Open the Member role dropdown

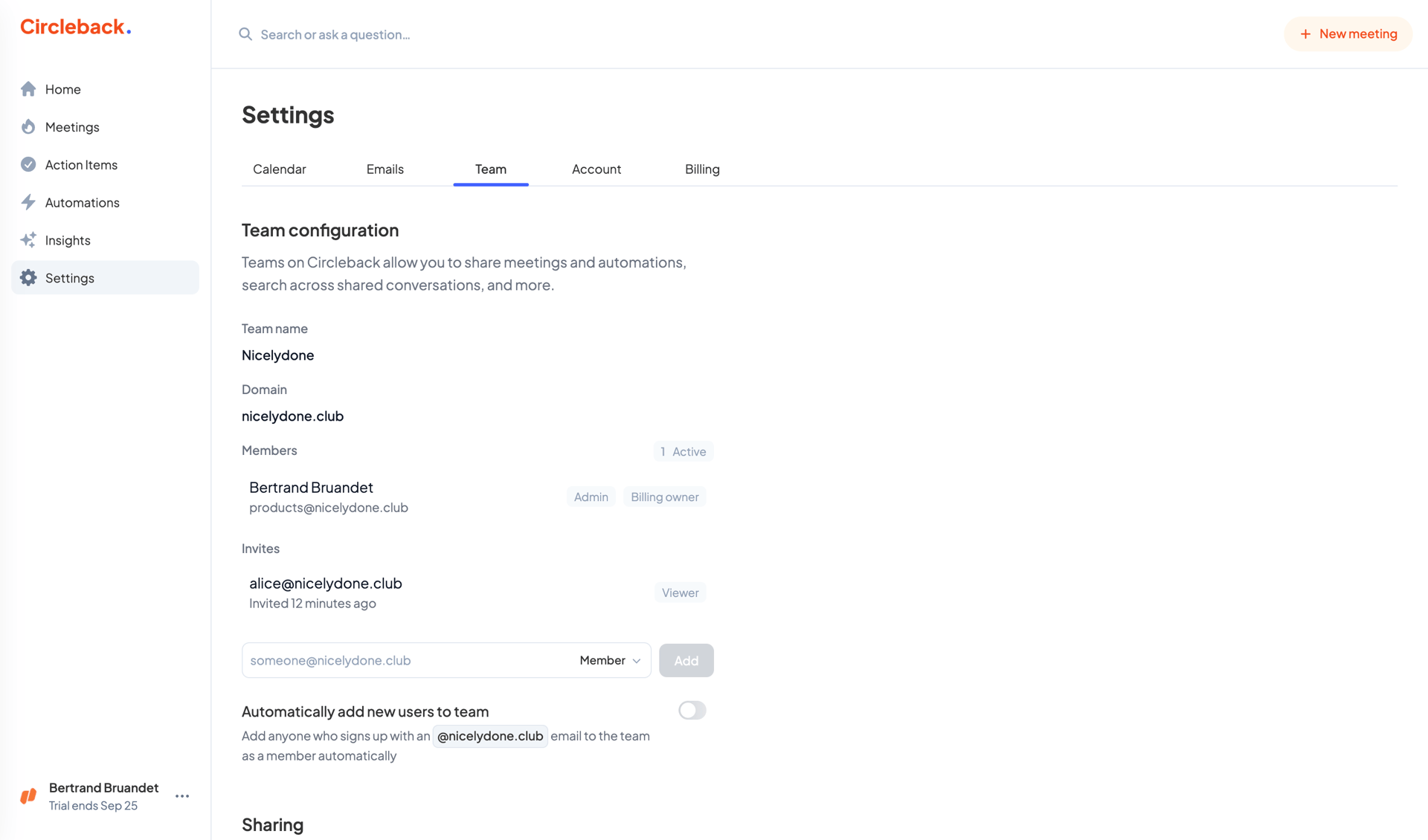(608, 660)
